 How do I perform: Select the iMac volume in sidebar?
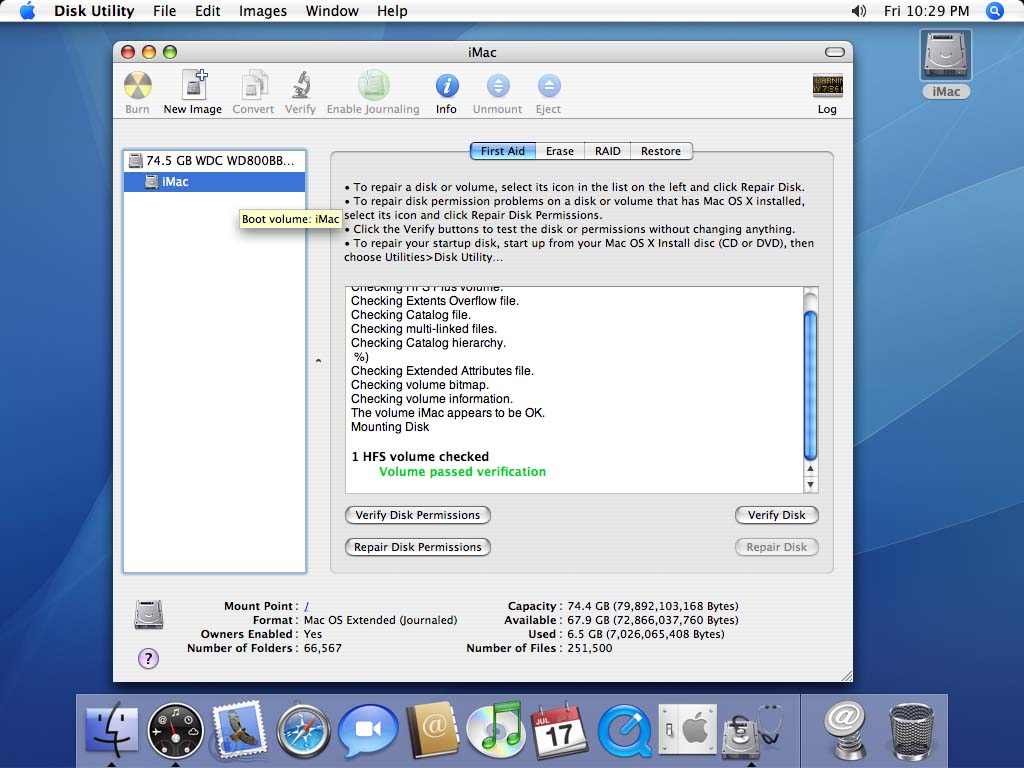pos(214,182)
